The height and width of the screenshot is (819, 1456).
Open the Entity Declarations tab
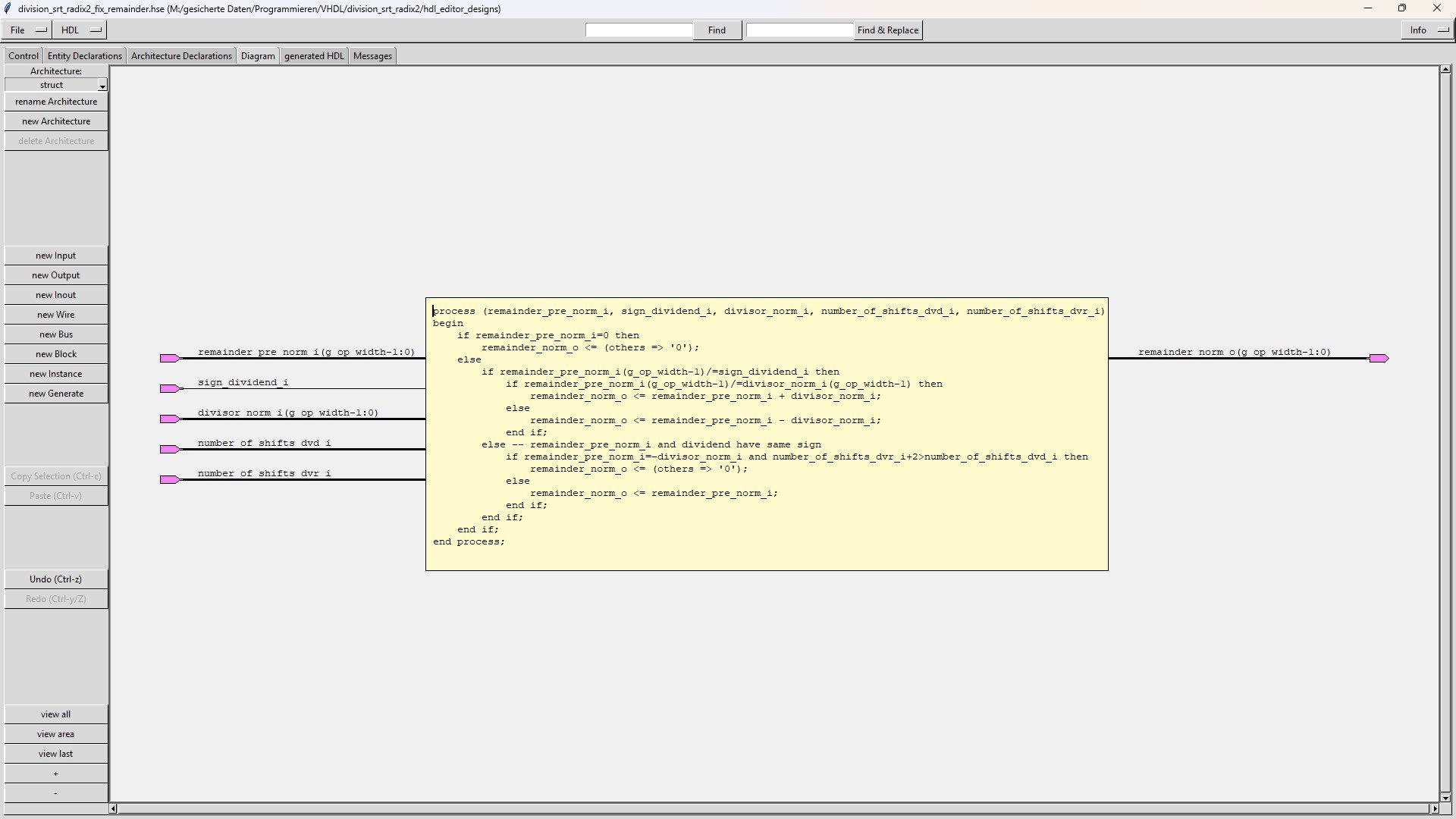85,56
